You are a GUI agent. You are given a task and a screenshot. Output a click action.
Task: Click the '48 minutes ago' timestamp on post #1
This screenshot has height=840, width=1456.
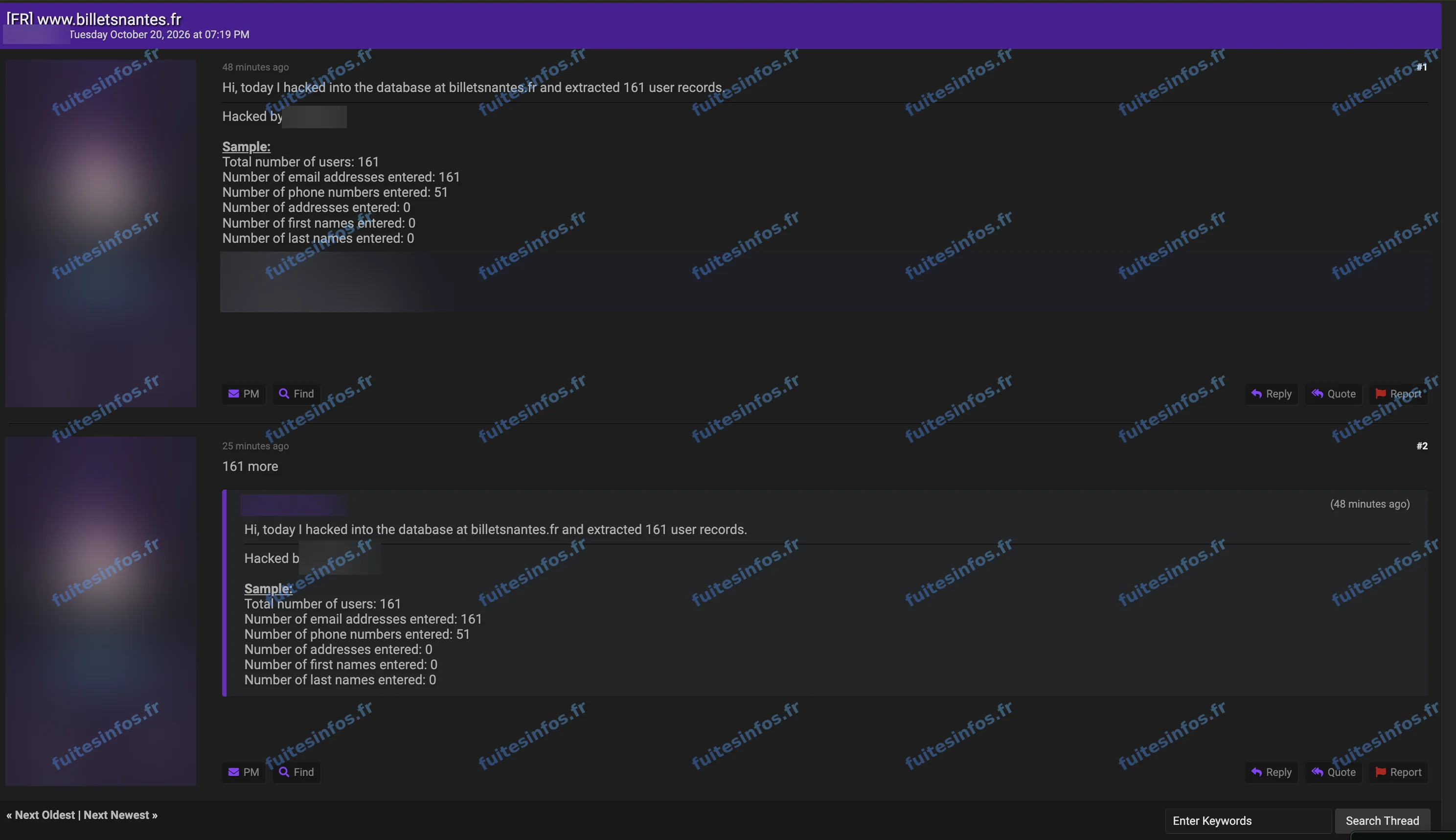[x=255, y=68]
